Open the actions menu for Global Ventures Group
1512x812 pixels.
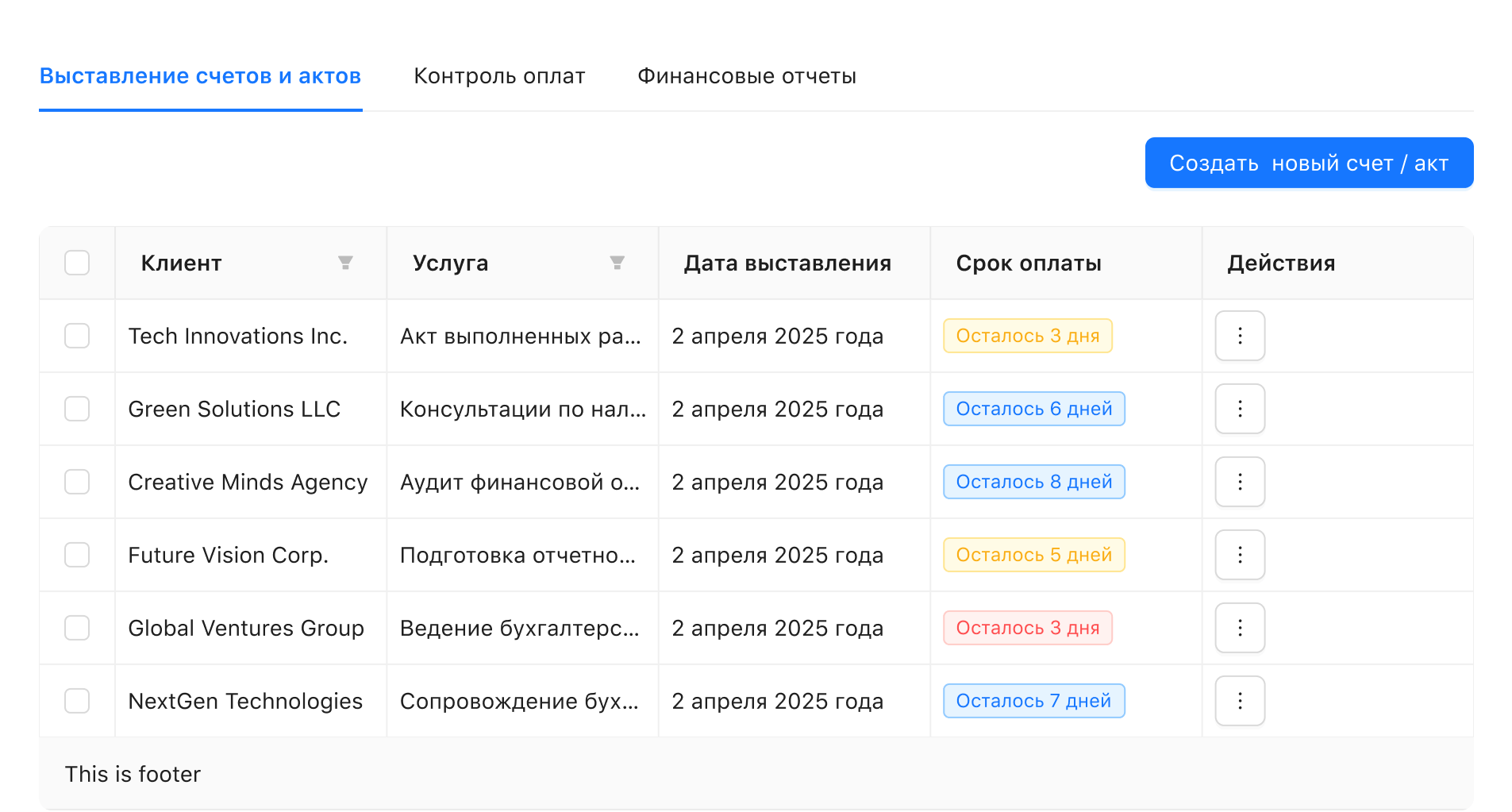point(1239,628)
